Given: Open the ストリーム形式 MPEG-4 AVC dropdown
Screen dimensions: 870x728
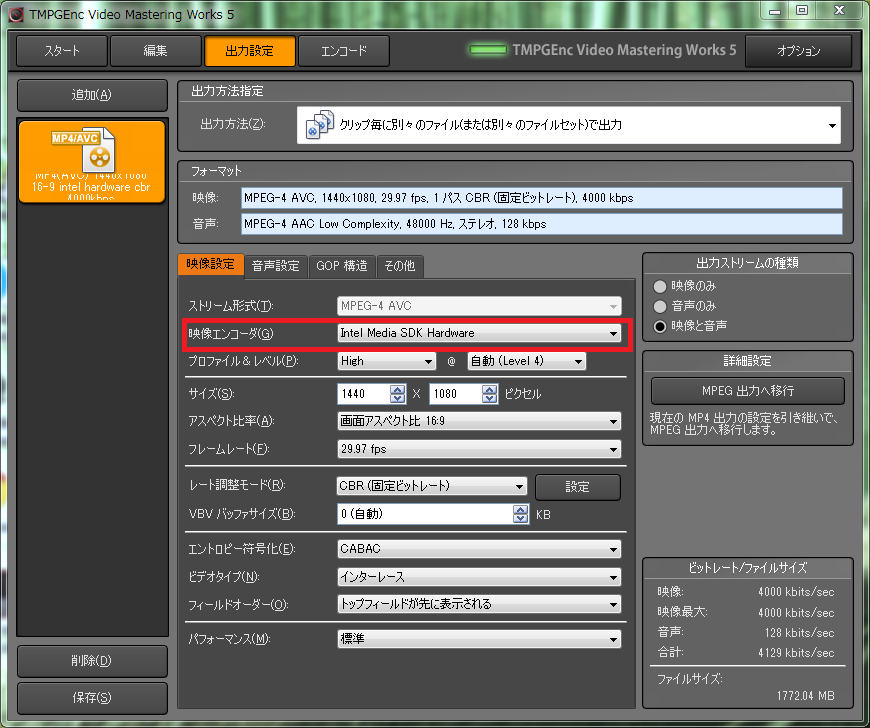Looking at the screenshot, I should 479,306.
